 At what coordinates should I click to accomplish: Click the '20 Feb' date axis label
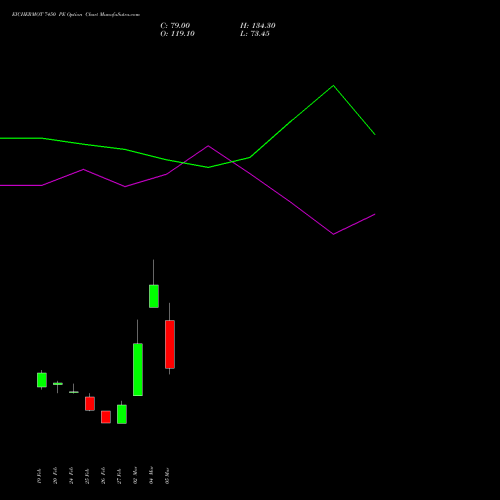tap(55, 476)
